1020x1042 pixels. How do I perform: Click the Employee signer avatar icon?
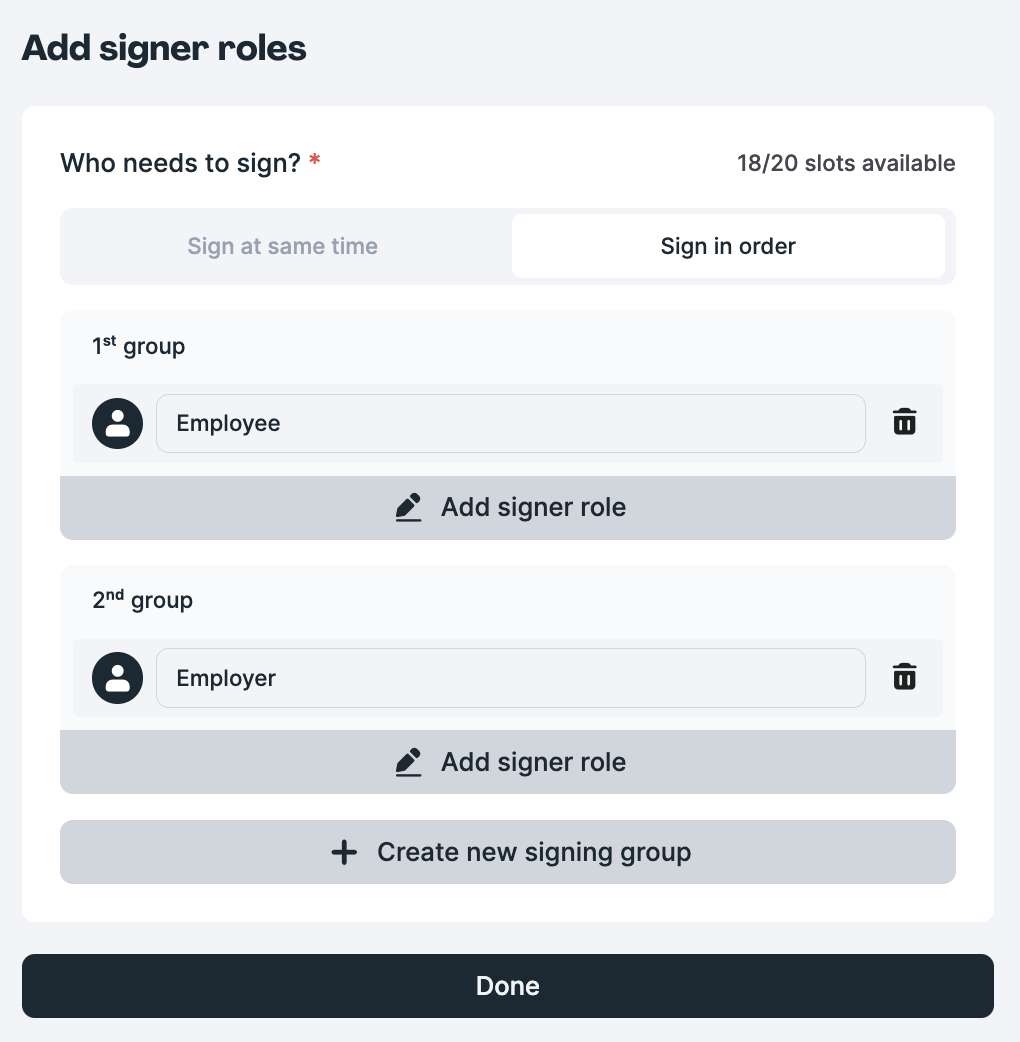tap(117, 423)
